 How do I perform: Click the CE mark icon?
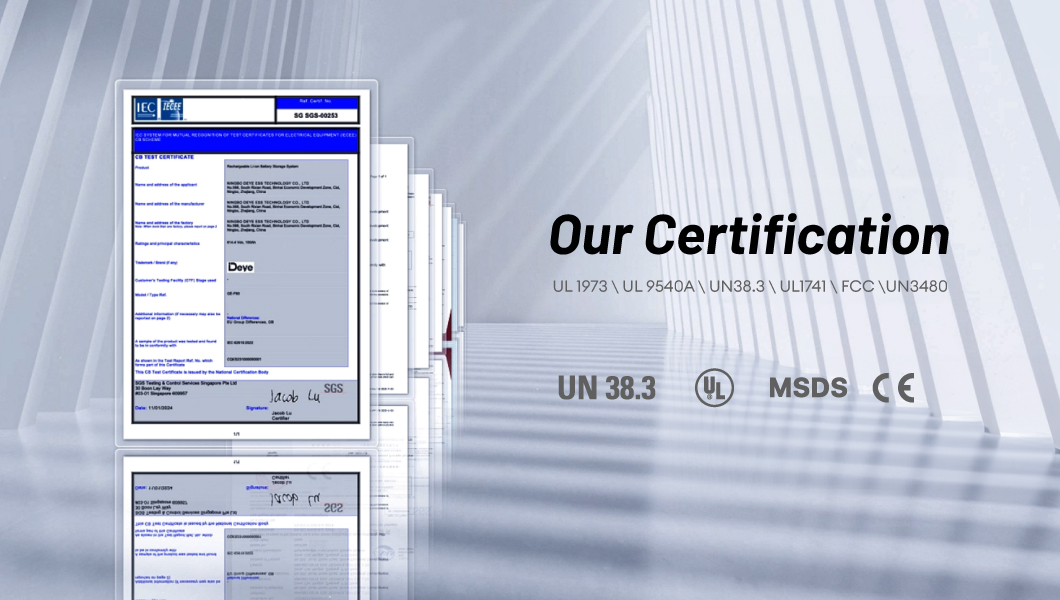point(894,388)
